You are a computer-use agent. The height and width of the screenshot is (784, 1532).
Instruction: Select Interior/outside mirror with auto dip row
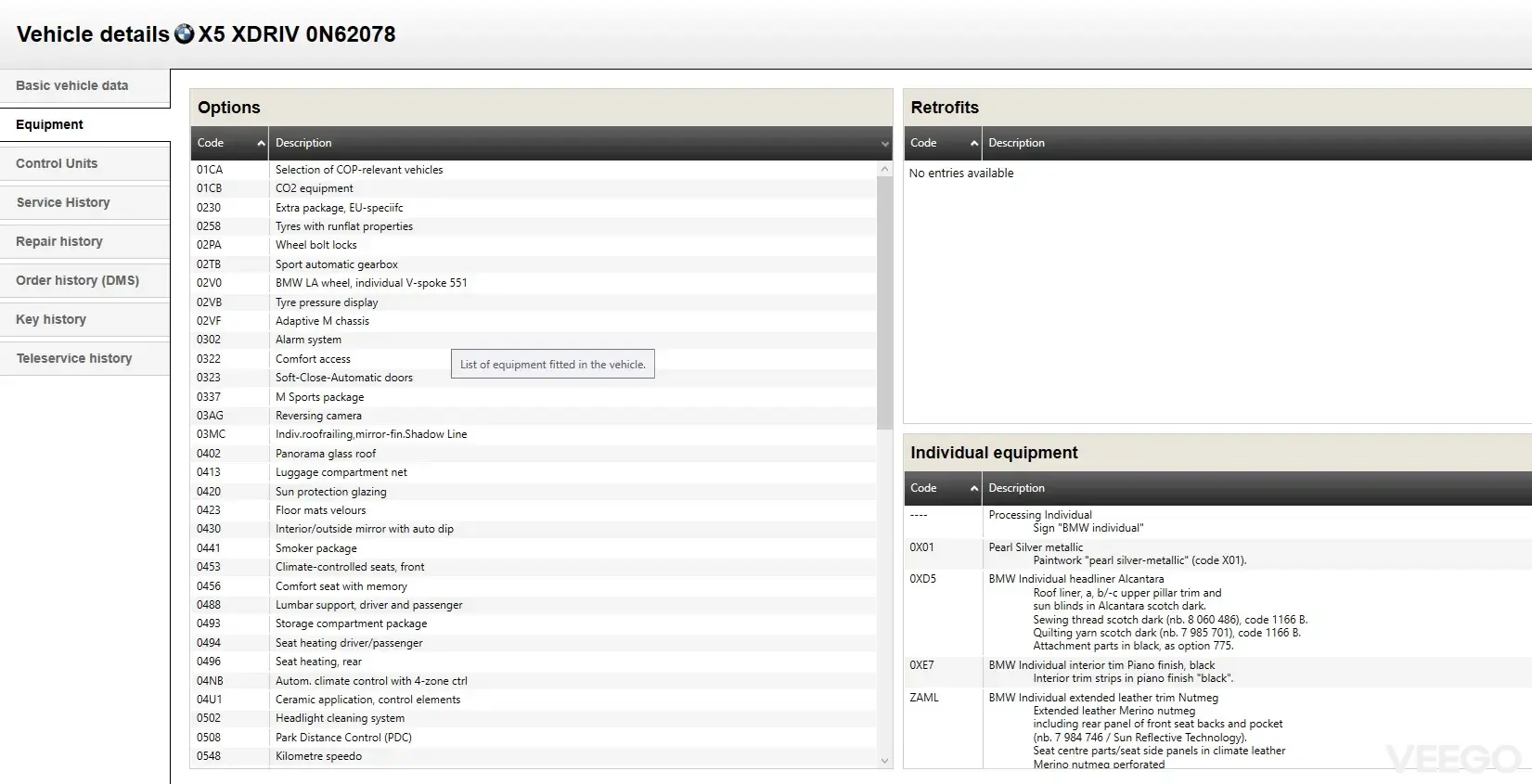[534, 529]
